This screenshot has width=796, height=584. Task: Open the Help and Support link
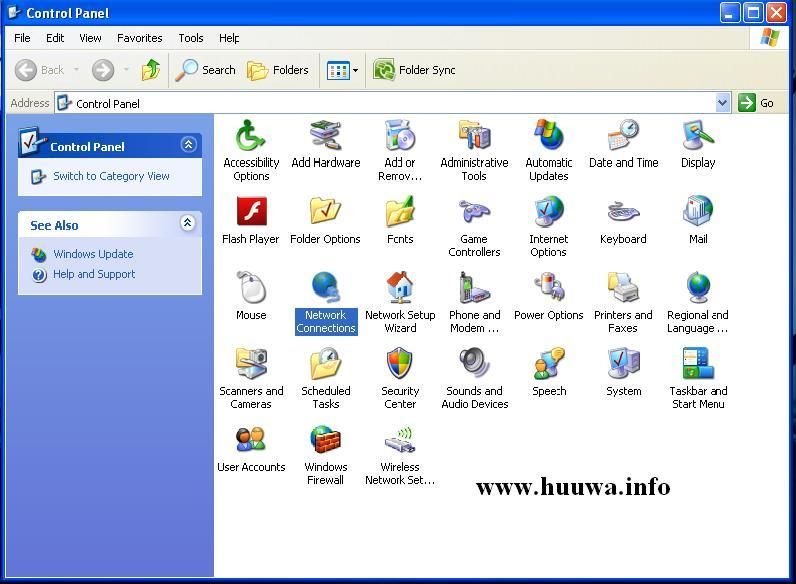[x=94, y=274]
